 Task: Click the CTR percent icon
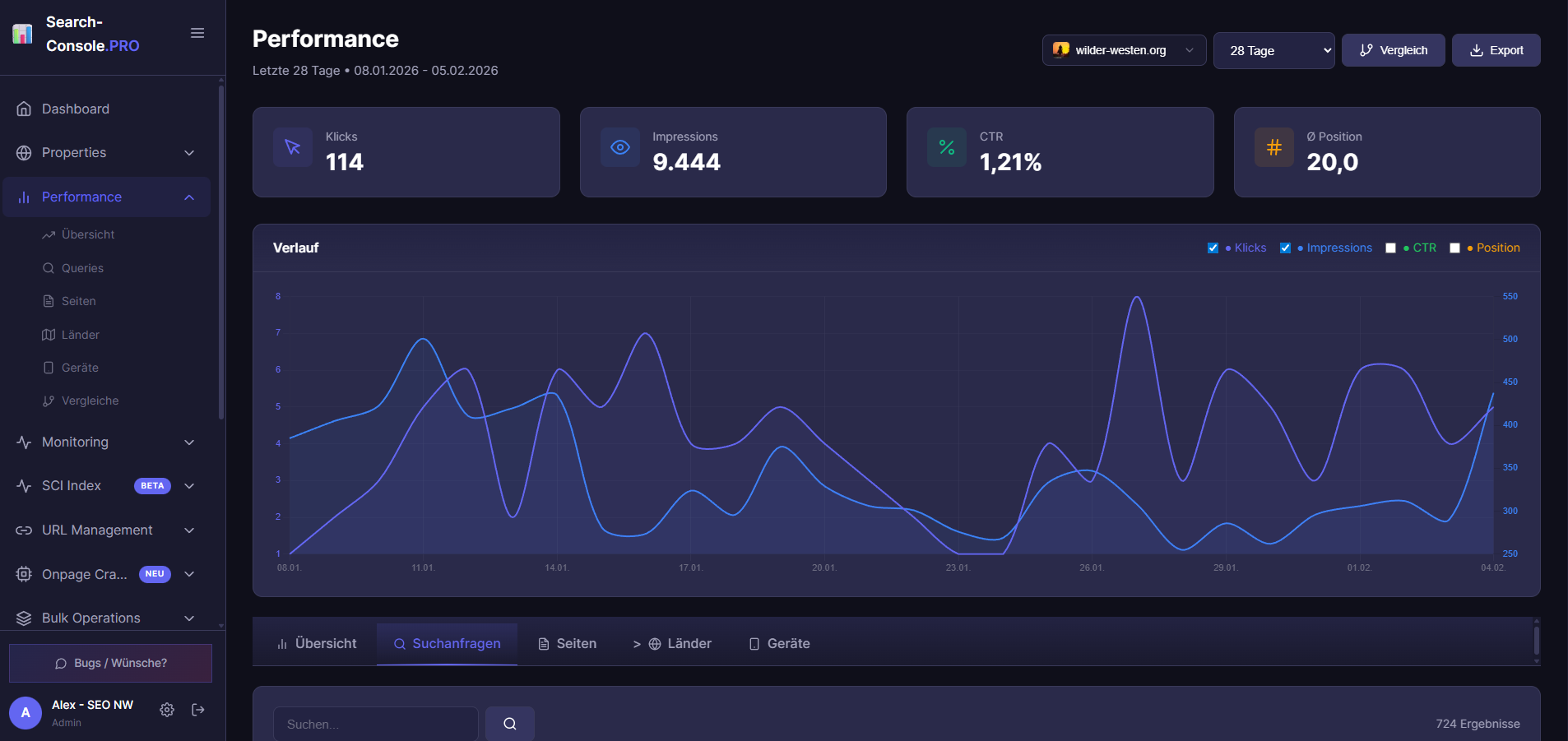click(947, 147)
